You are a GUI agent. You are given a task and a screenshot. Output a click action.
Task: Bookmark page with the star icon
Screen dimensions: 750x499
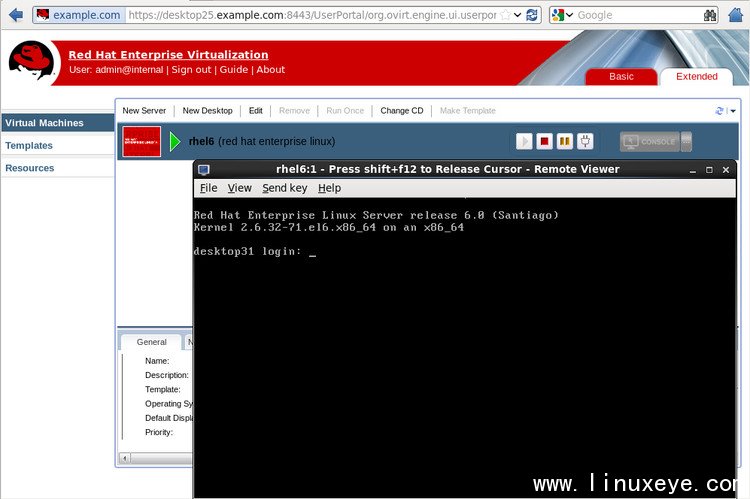point(505,15)
